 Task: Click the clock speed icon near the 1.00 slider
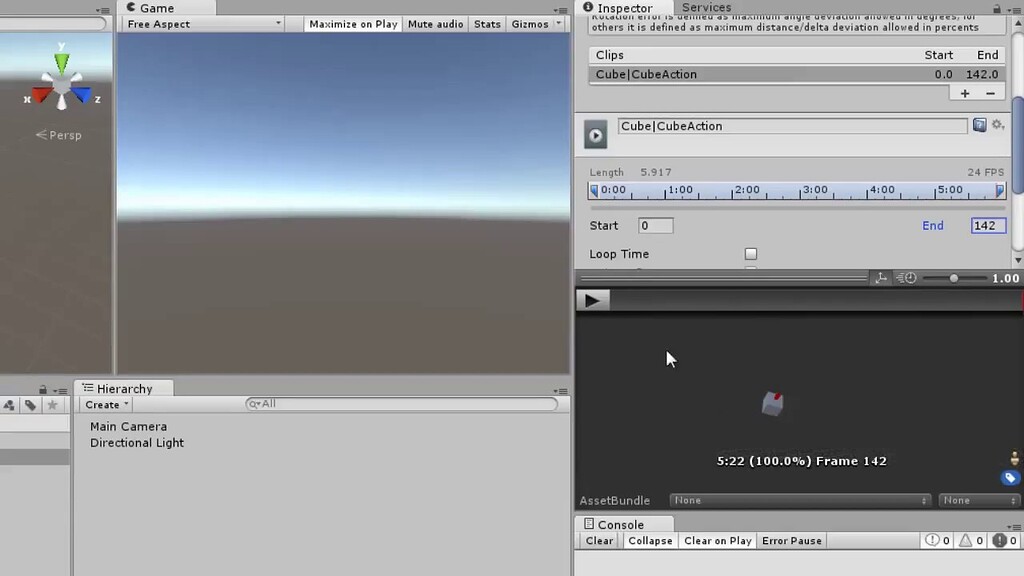[x=906, y=277]
